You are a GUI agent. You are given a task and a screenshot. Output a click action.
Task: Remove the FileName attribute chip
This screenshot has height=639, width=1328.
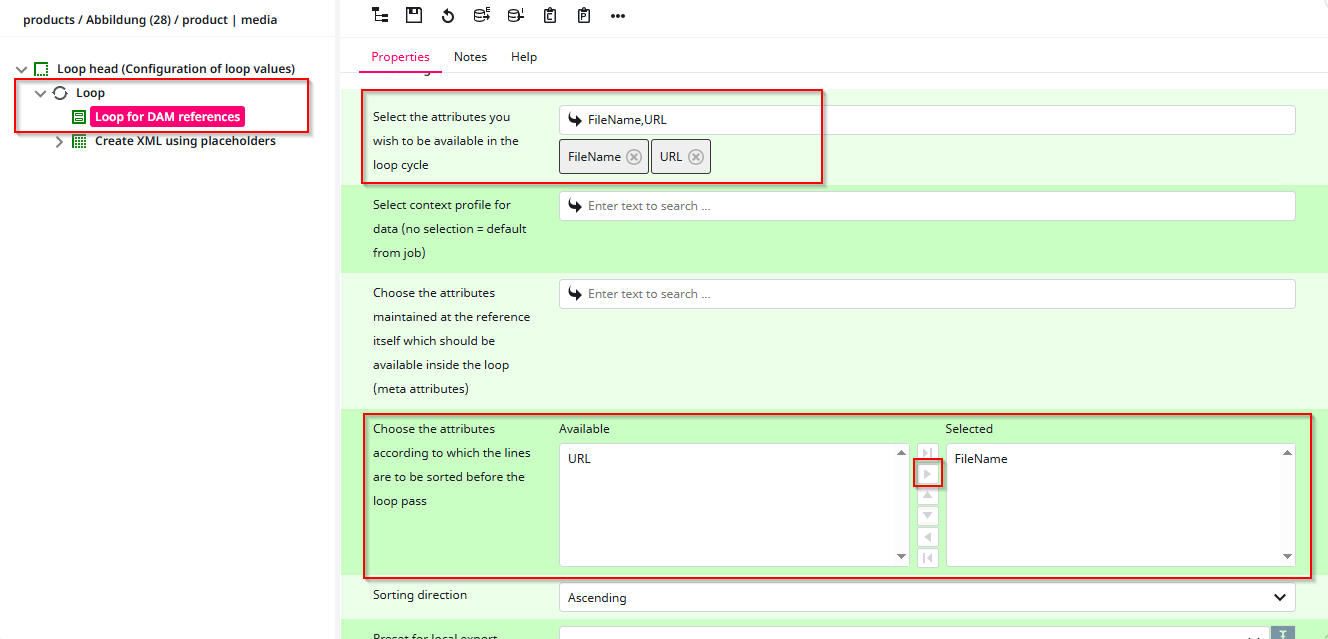tap(633, 157)
